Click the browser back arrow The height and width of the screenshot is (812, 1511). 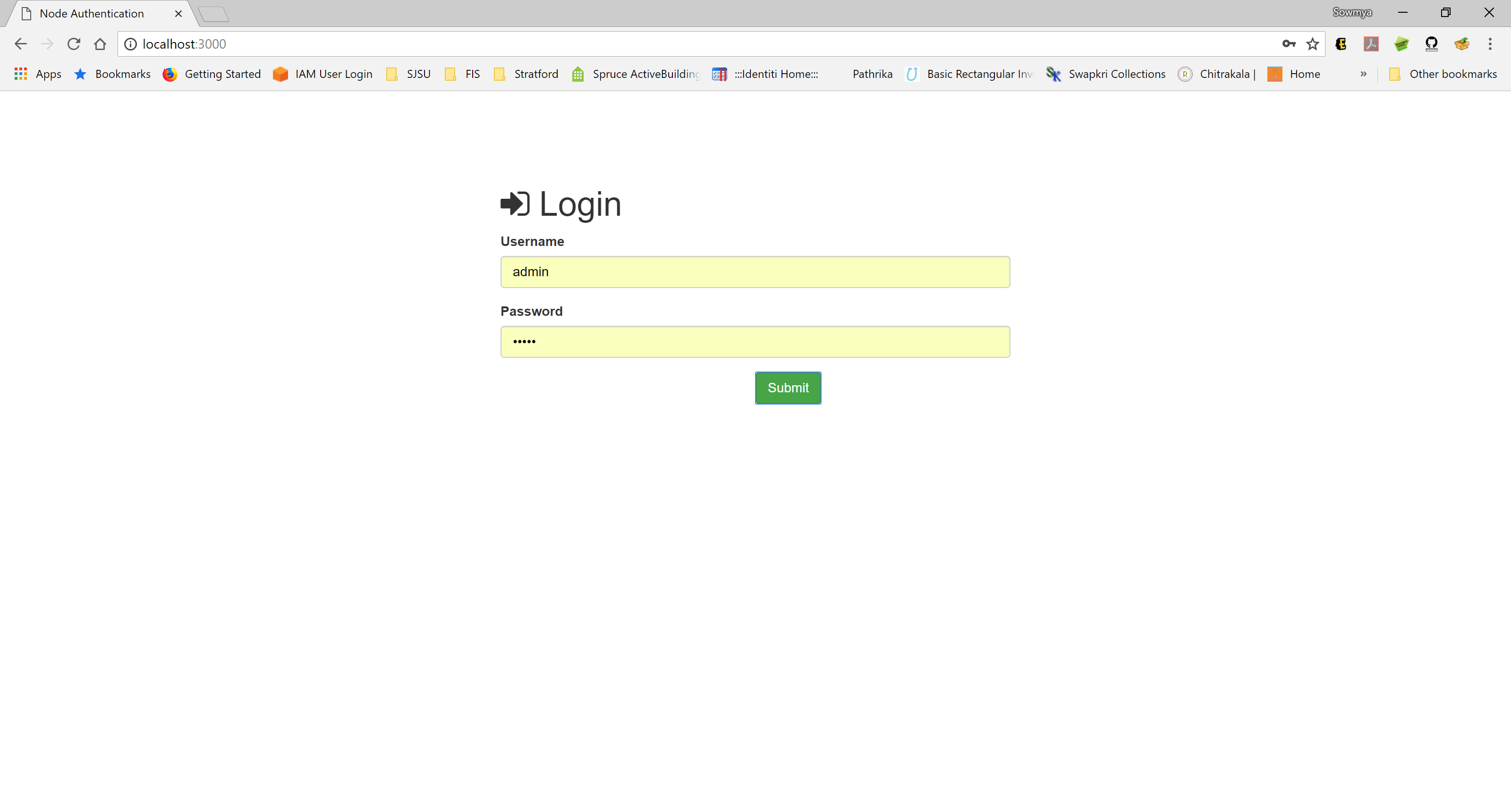[x=20, y=44]
